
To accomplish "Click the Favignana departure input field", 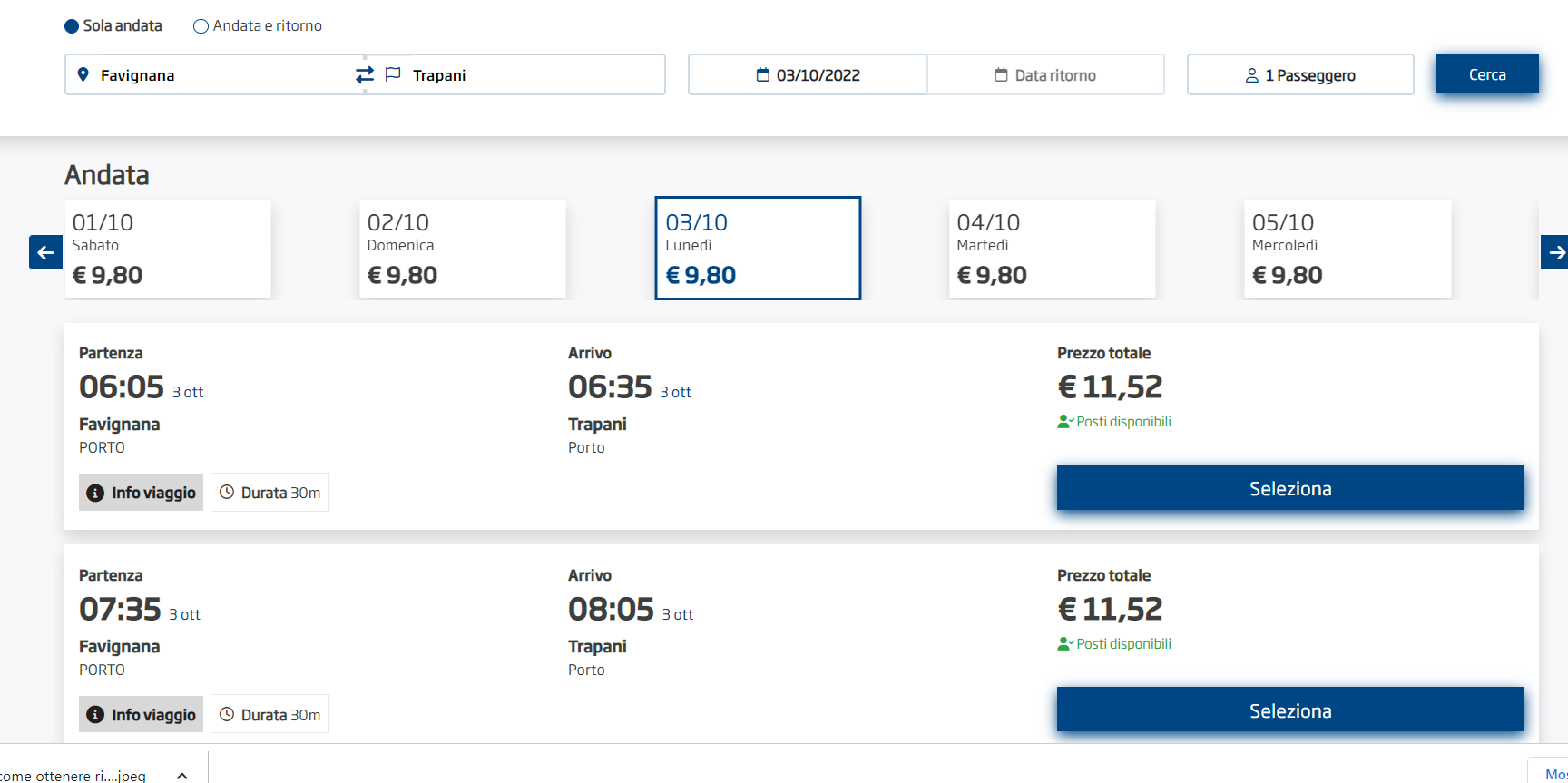I will coord(218,75).
